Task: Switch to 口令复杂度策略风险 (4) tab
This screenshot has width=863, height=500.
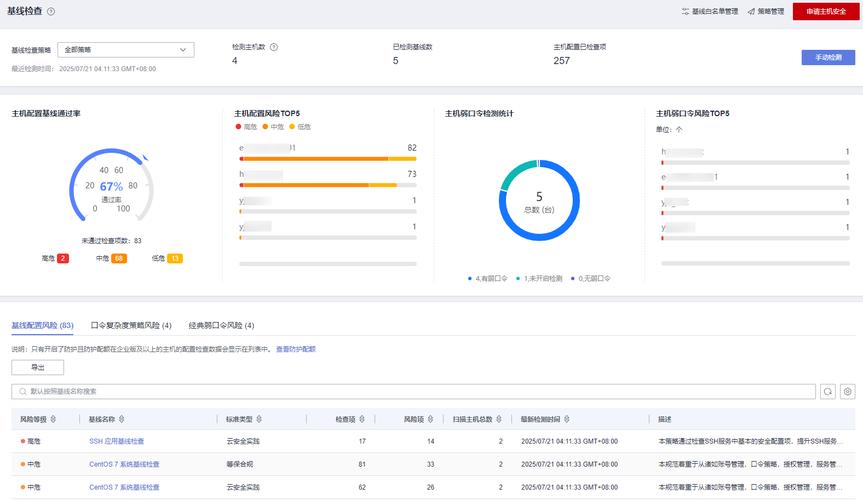Action: [131, 325]
